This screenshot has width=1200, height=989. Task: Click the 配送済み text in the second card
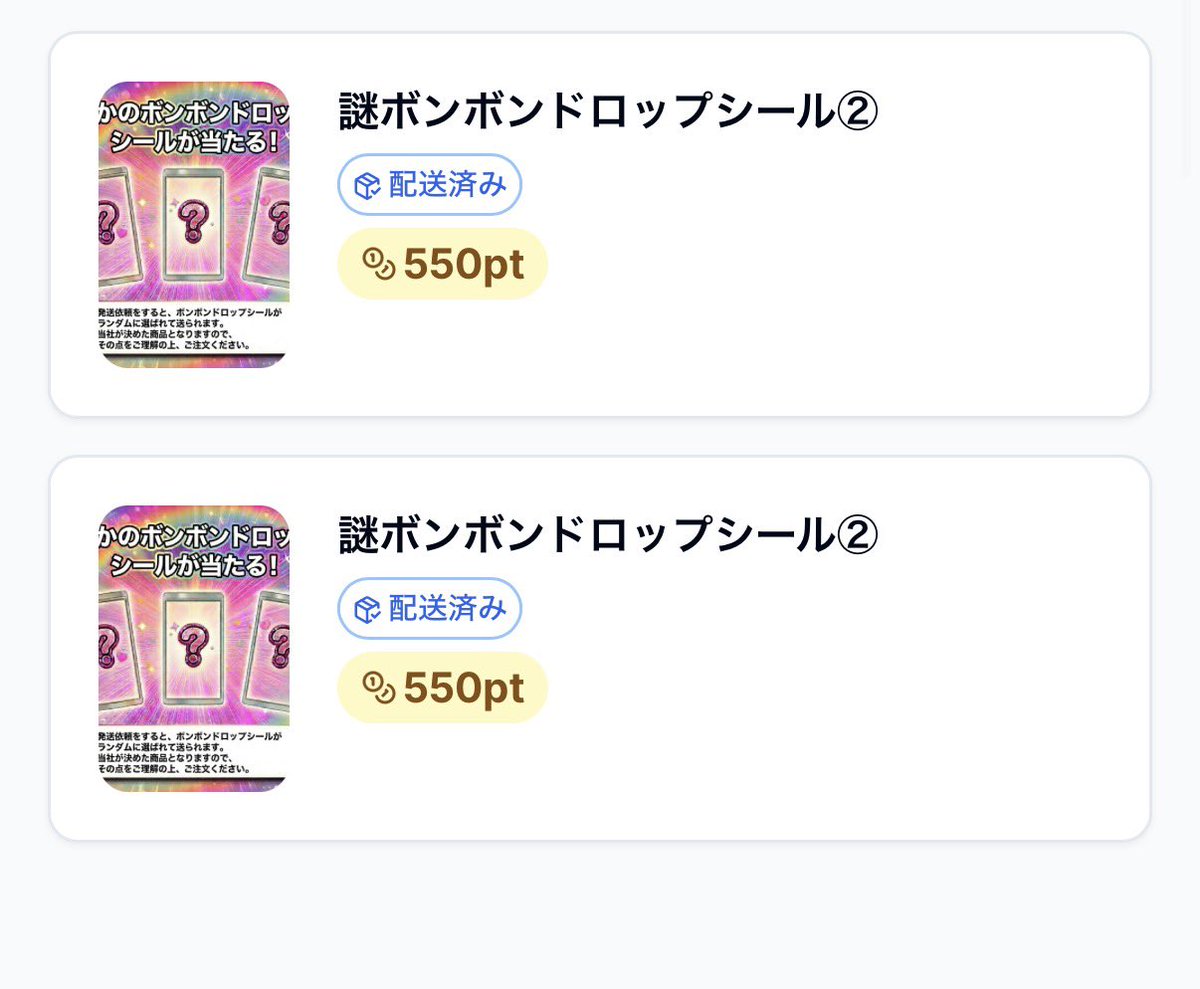(x=448, y=609)
